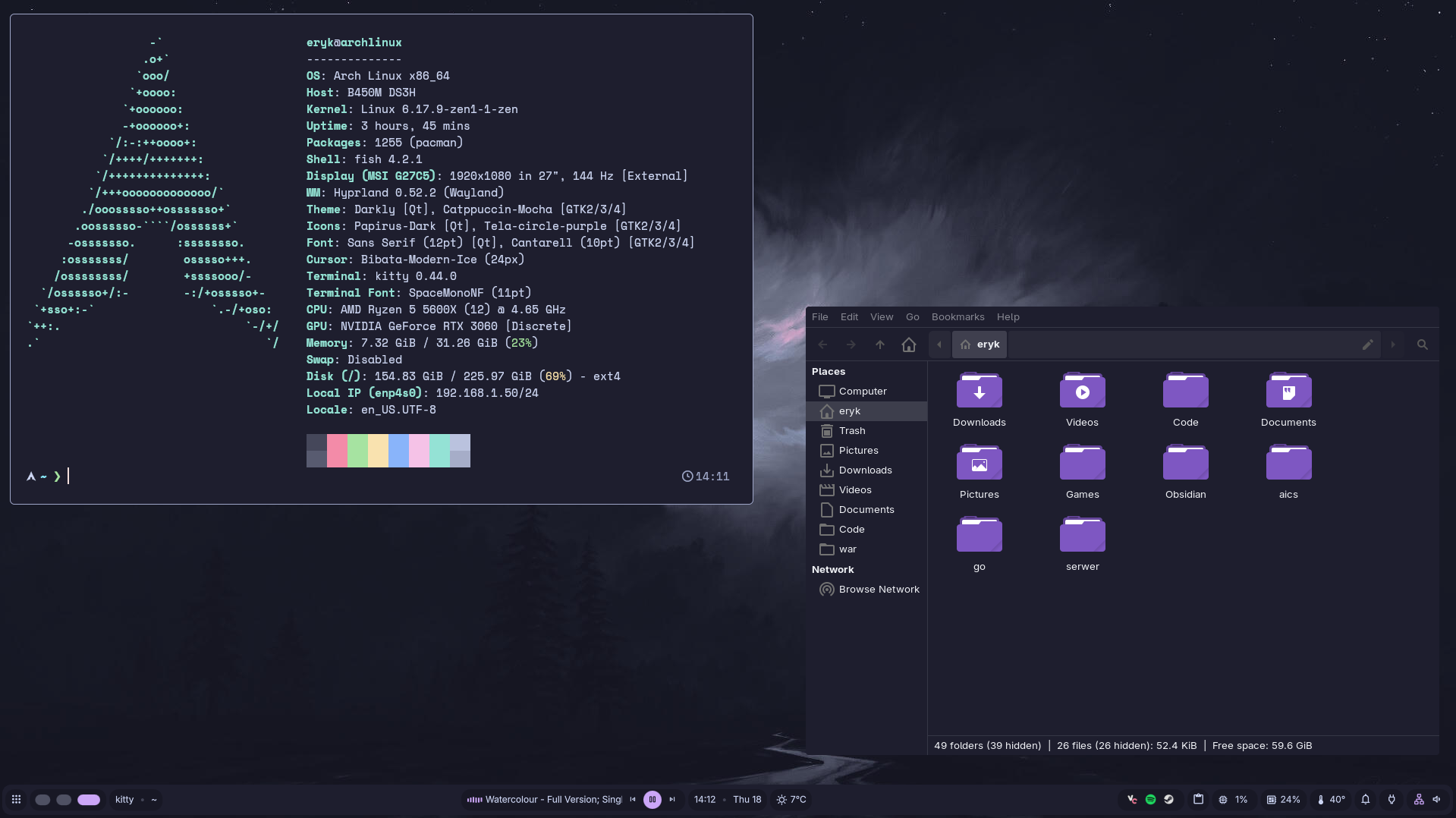
Task: Go forward in file manager history
Action: point(851,345)
